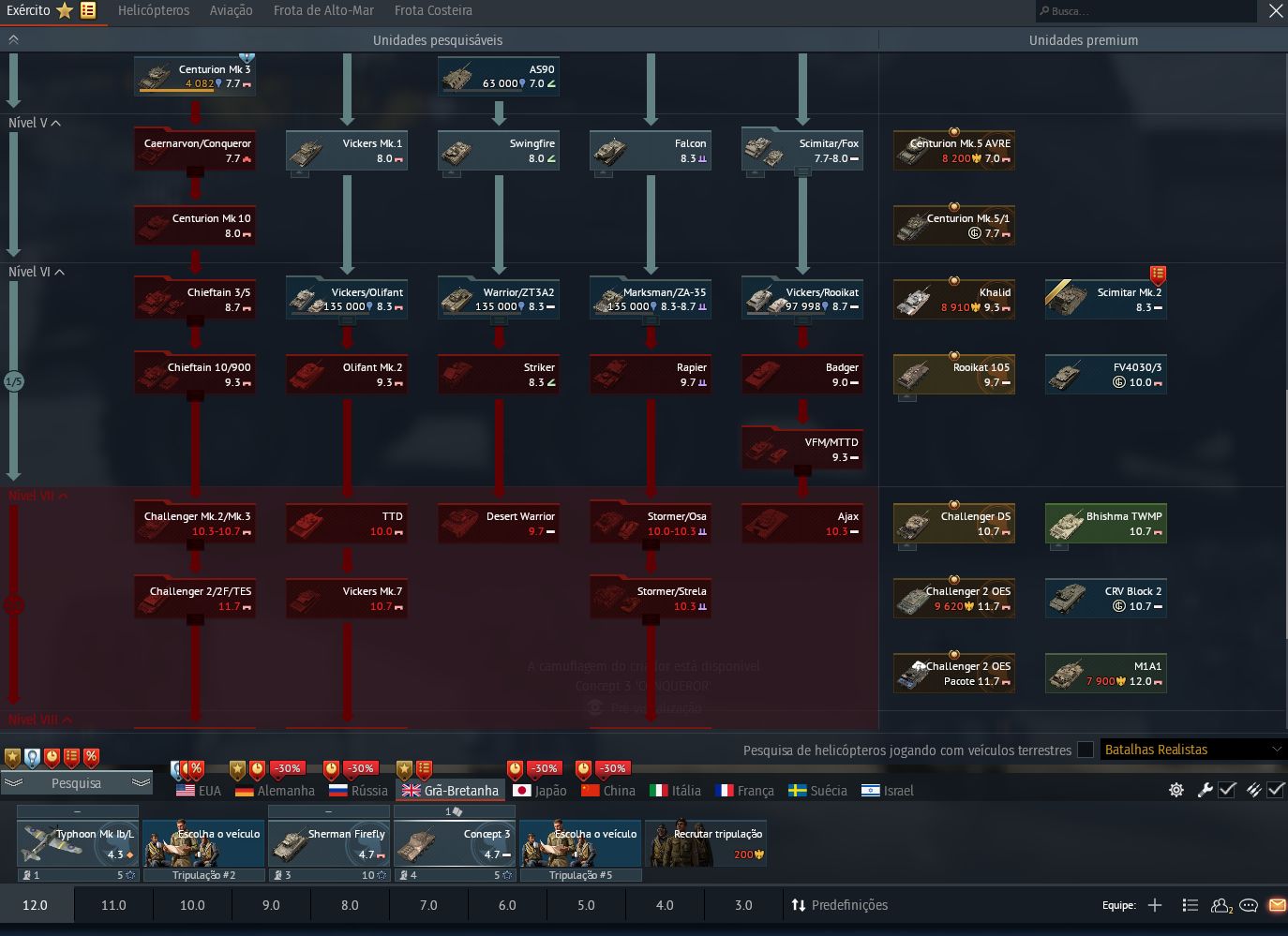Select the Sweden flag icon

pos(798,790)
